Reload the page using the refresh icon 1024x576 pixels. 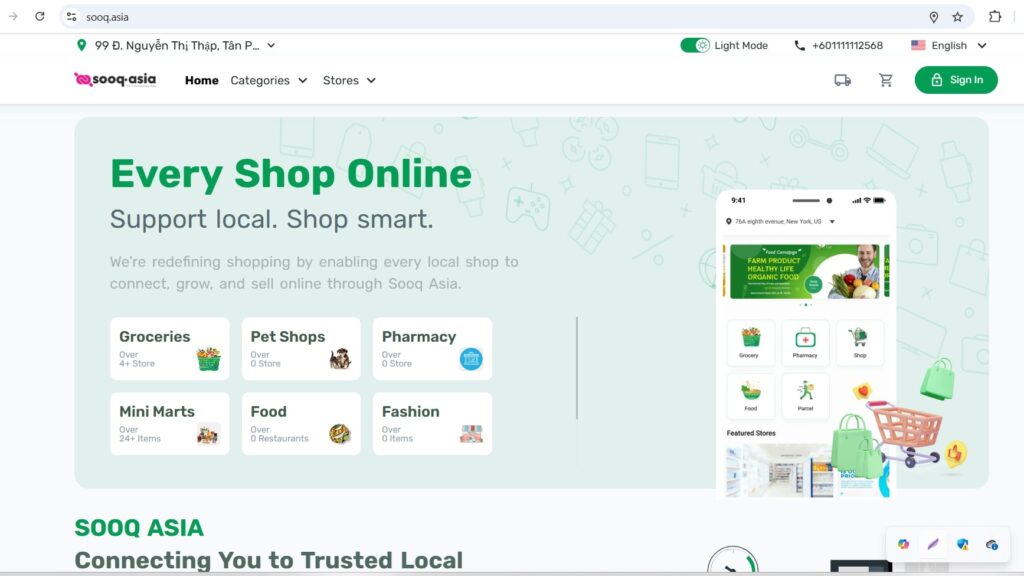tap(40, 16)
